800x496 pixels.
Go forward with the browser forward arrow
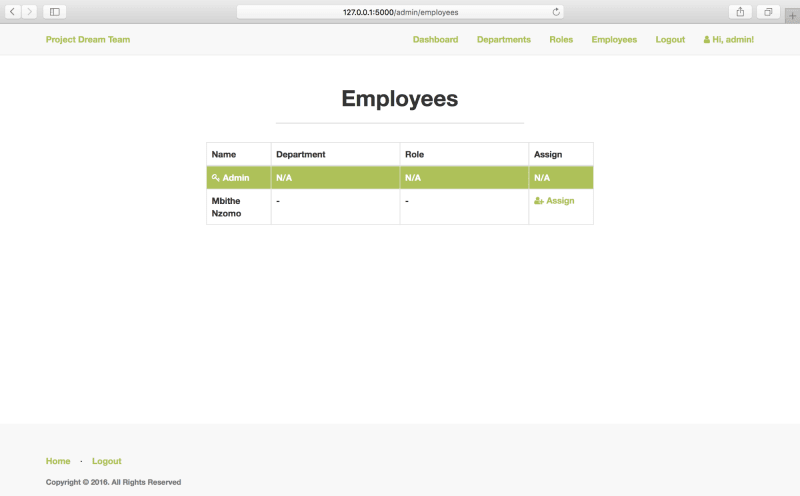point(30,12)
